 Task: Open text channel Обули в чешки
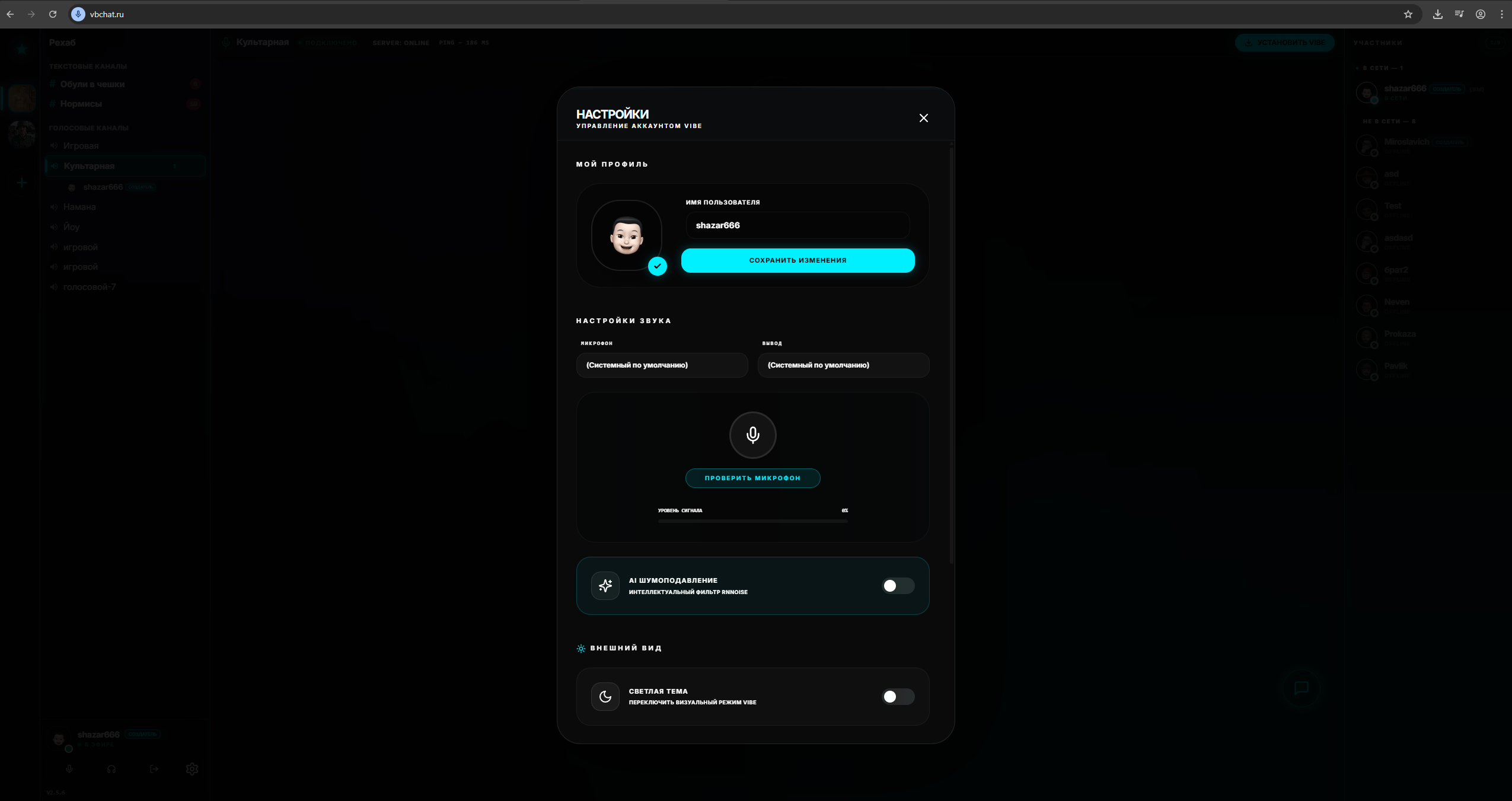(x=125, y=84)
